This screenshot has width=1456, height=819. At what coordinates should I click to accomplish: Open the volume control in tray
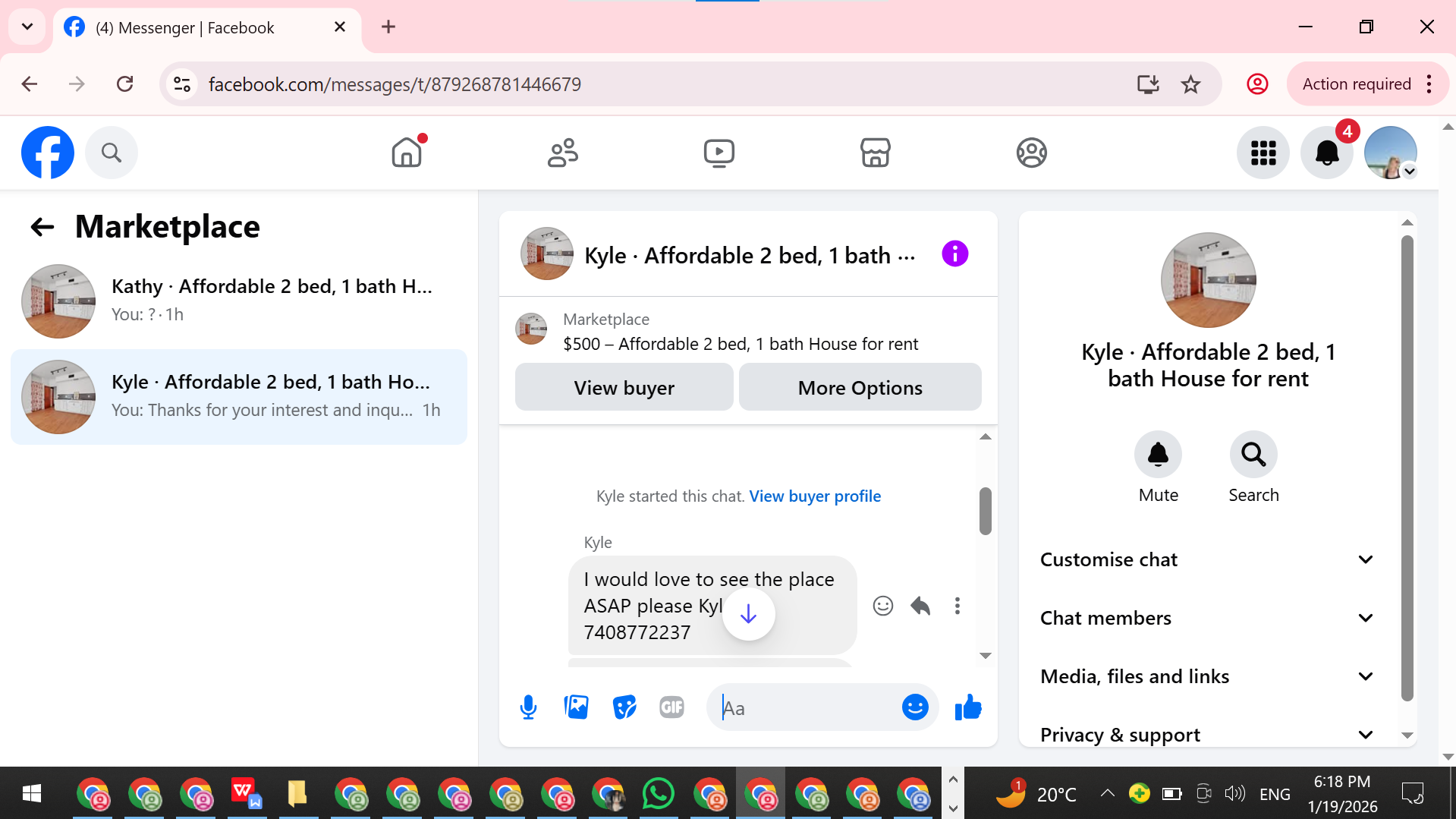[1234, 793]
